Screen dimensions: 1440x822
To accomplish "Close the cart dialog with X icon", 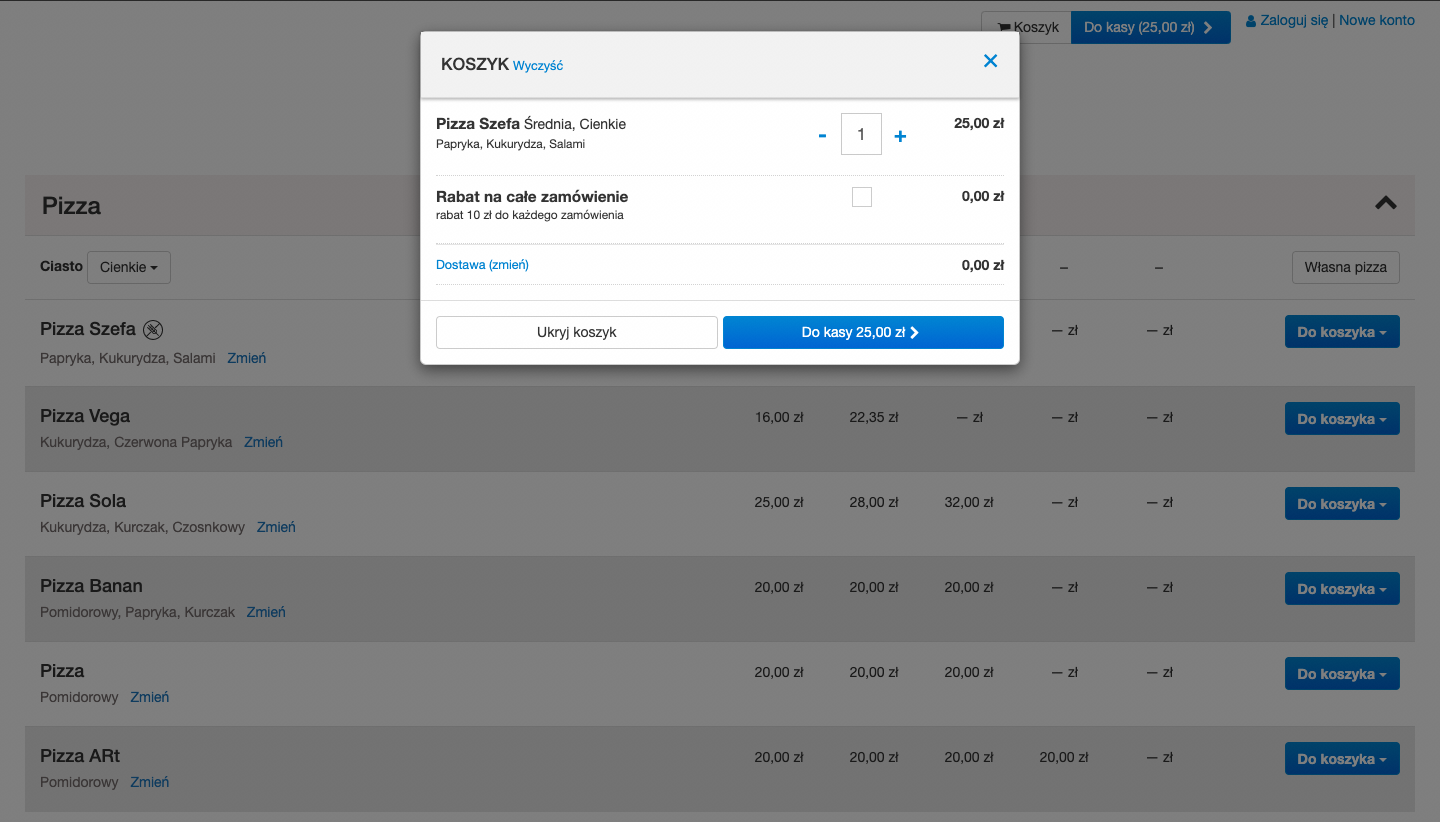I will pyautogui.click(x=990, y=61).
